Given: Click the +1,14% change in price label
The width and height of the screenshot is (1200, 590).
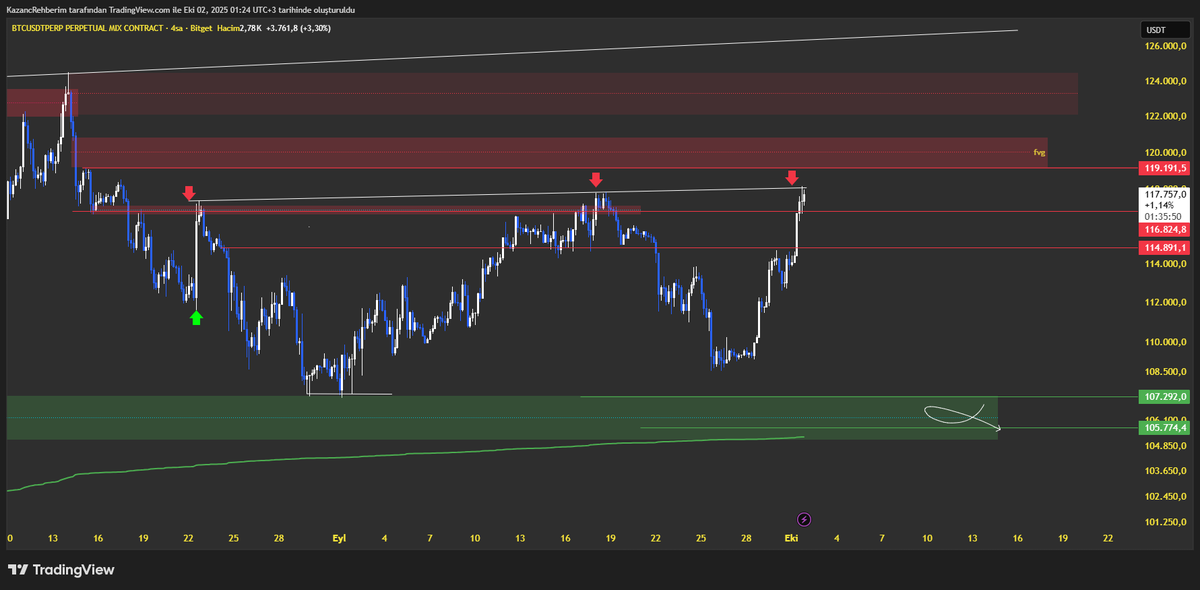Looking at the screenshot, I should (x=1158, y=204).
